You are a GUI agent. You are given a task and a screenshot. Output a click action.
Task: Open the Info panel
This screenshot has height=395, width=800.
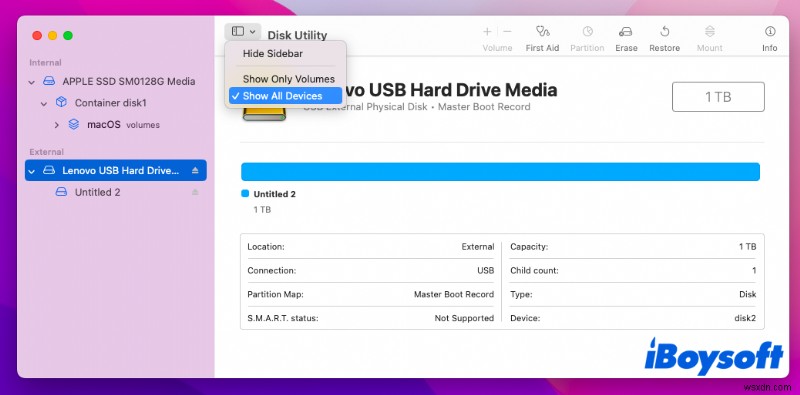pos(769,38)
